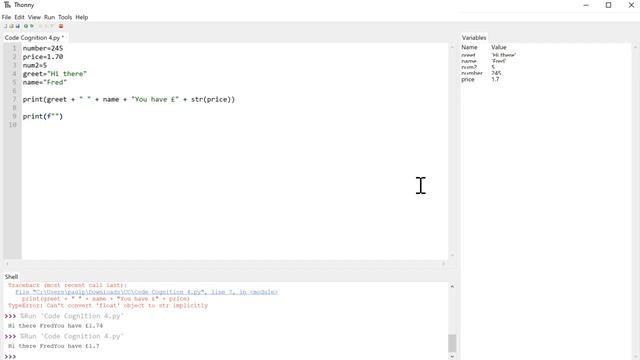Image resolution: width=640 pixels, height=360 pixels.
Task: Click the value 245 in Variables
Action: [x=496, y=73]
